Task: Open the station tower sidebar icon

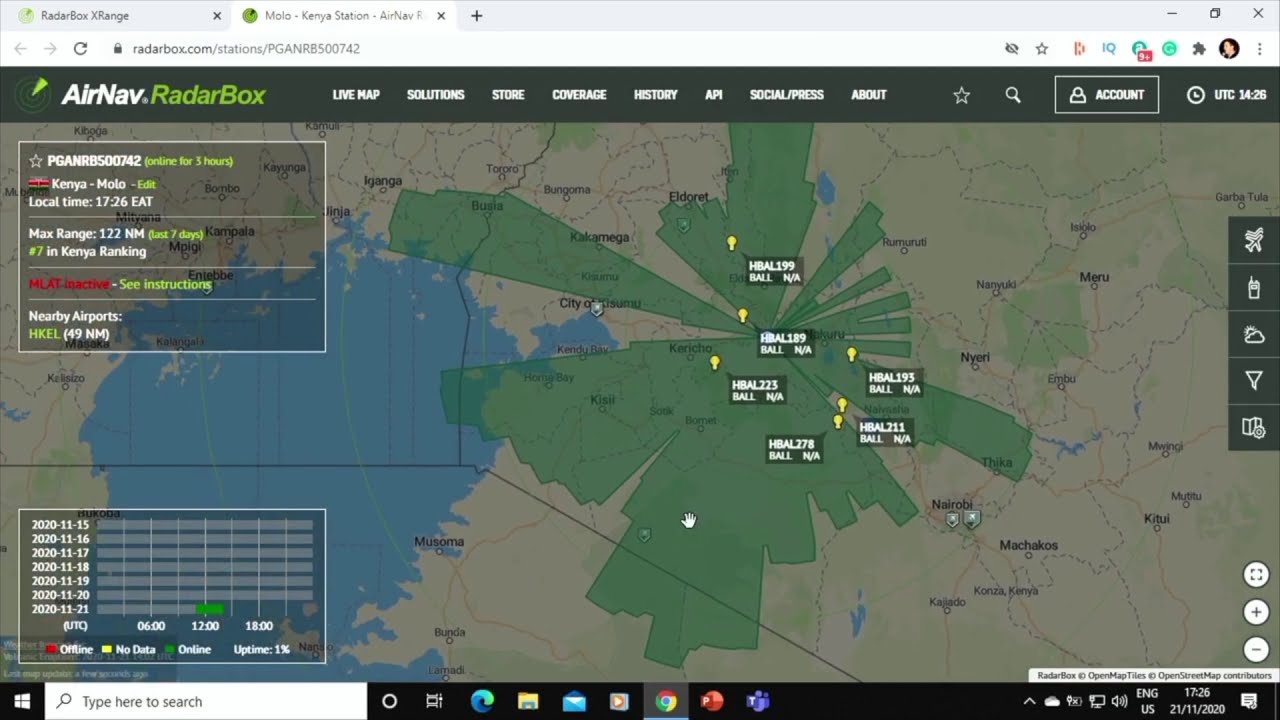Action: (x=1254, y=288)
